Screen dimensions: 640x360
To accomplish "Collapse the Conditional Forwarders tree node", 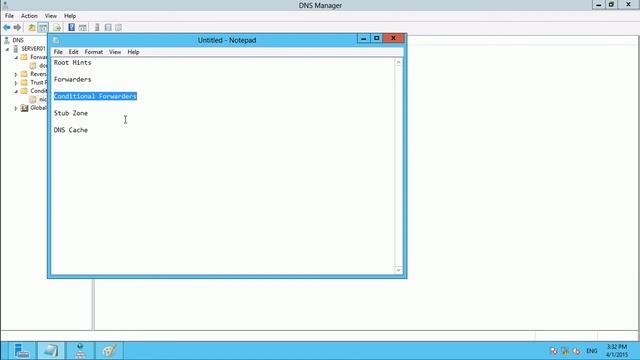I will tap(16, 91).
